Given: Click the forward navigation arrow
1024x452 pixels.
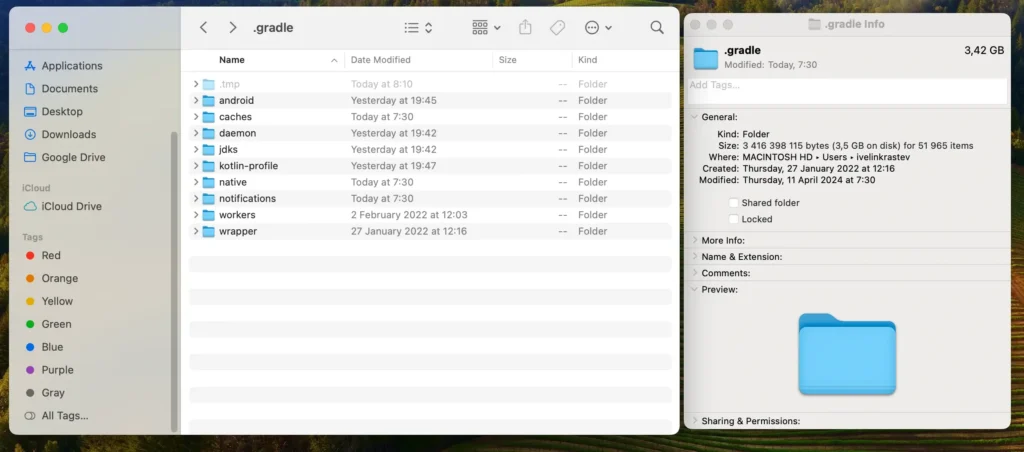Looking at the screenshot, I should 233,28.
